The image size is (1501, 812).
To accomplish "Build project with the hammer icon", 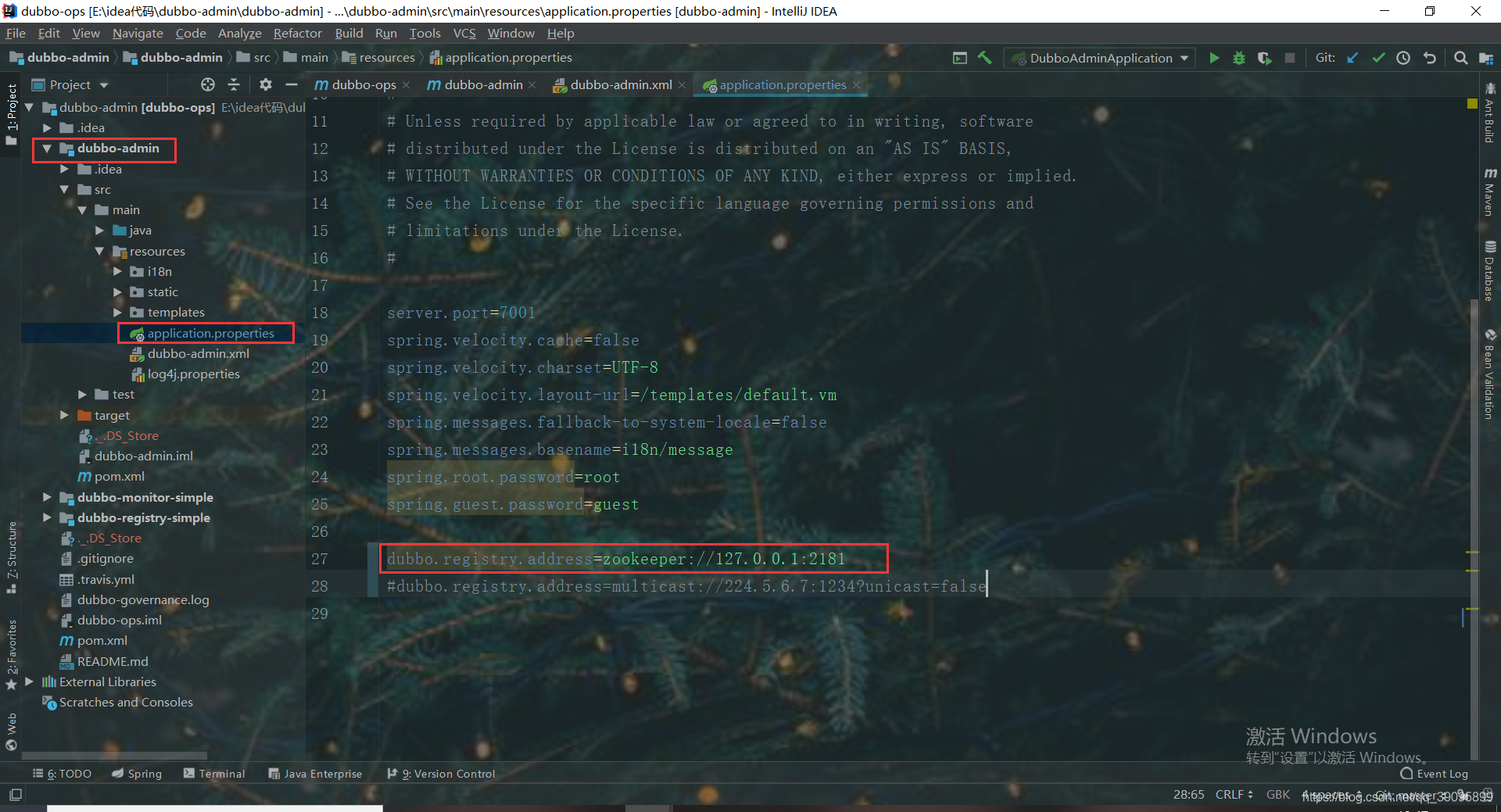I will pos(985,58).
